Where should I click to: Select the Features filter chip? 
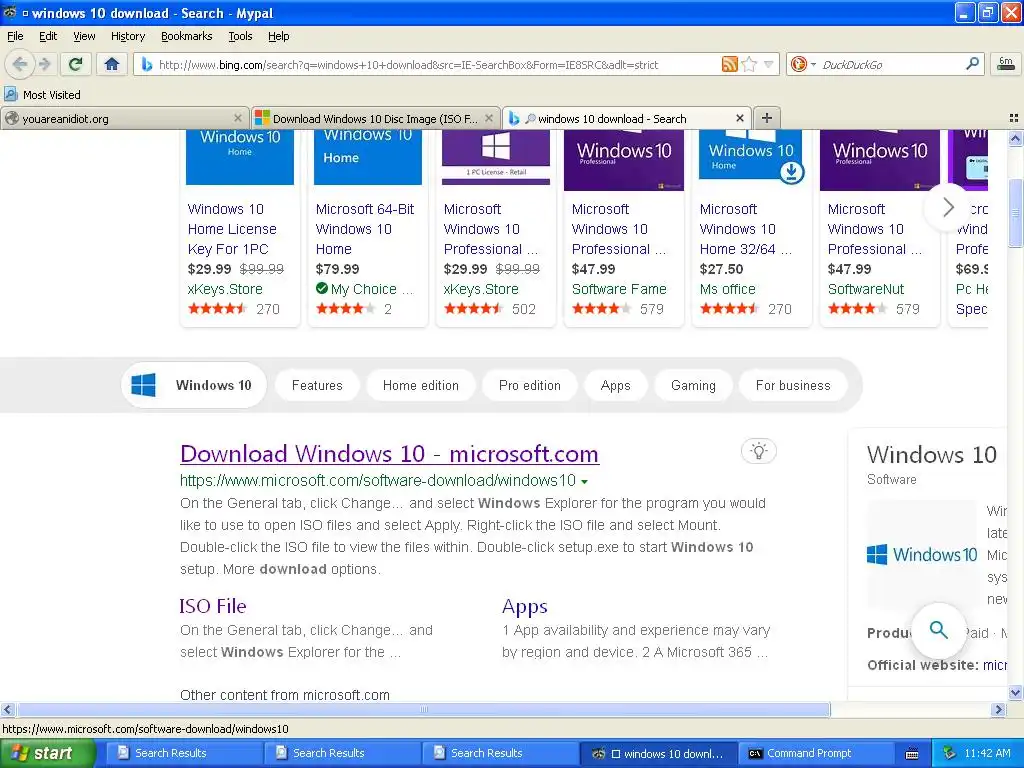pos(317,385)
